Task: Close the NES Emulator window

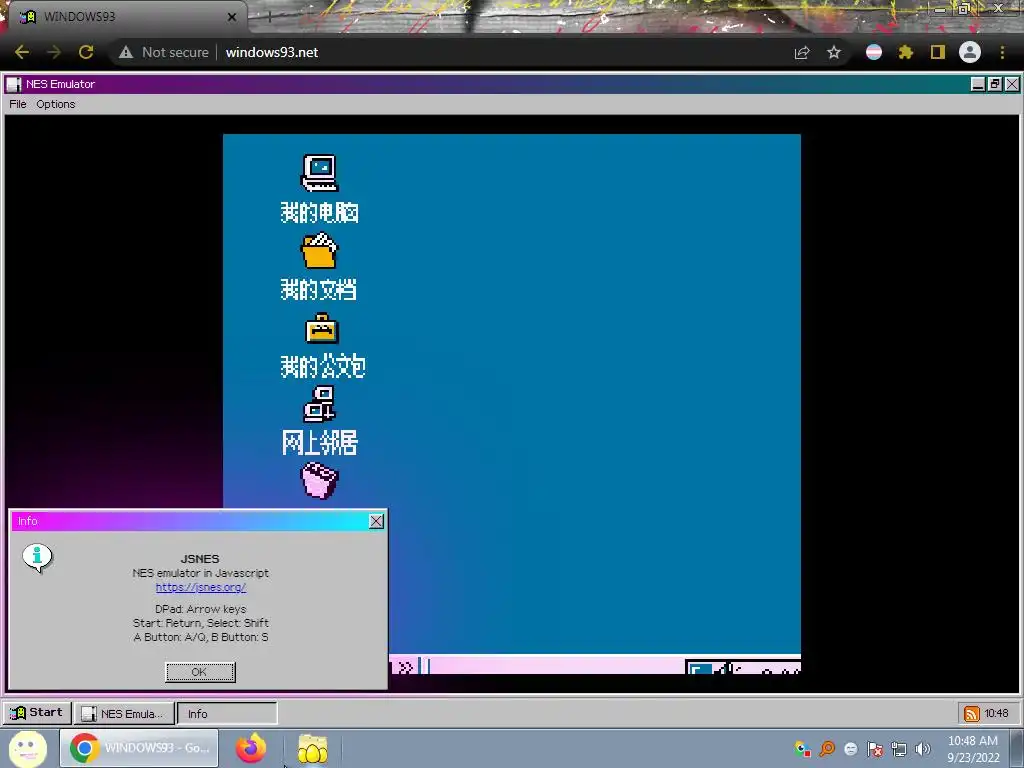Action: click(1012, 84)
